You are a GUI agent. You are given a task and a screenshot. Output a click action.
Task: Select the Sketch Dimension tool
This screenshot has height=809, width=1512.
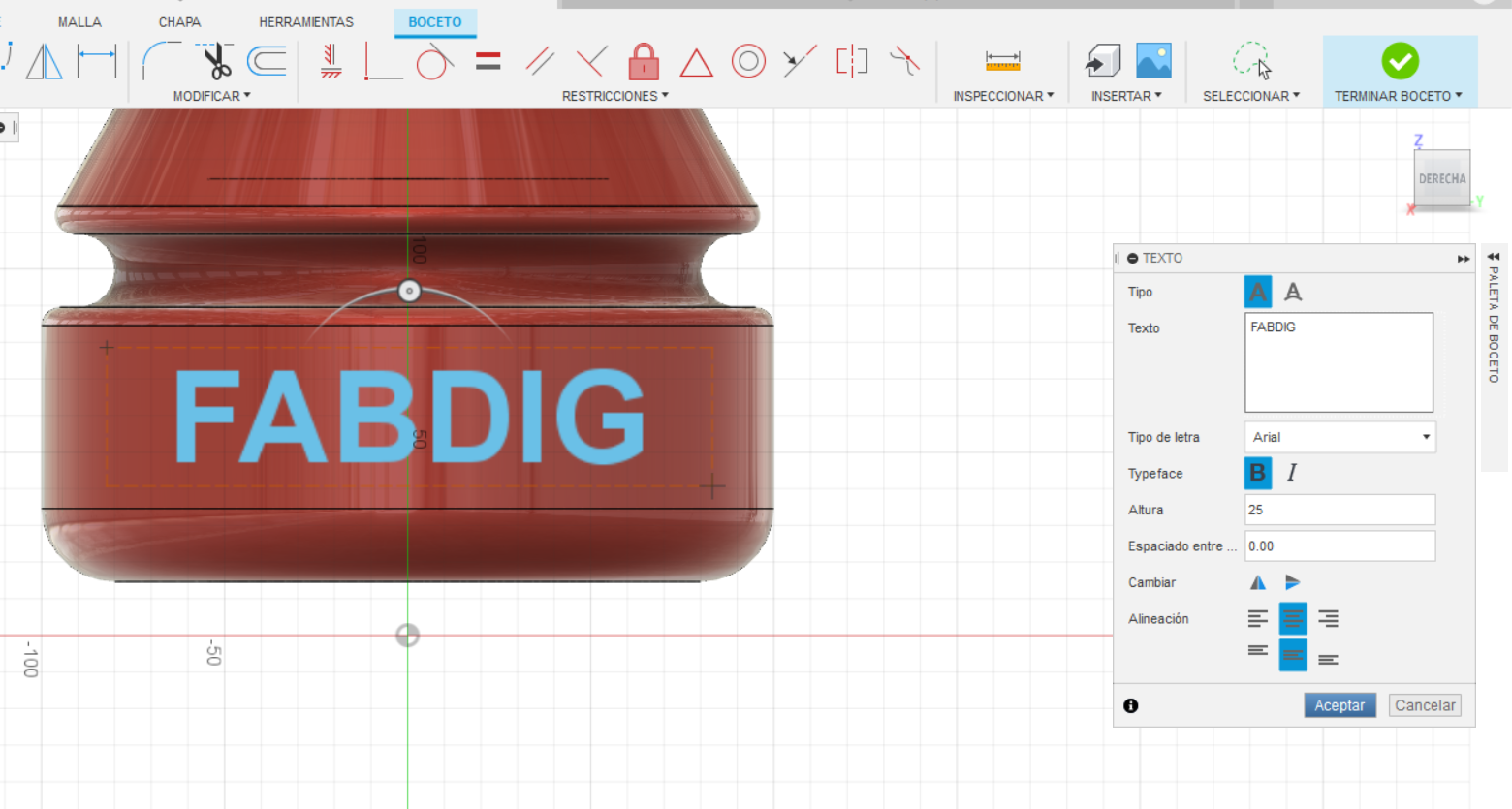[97, 61]
